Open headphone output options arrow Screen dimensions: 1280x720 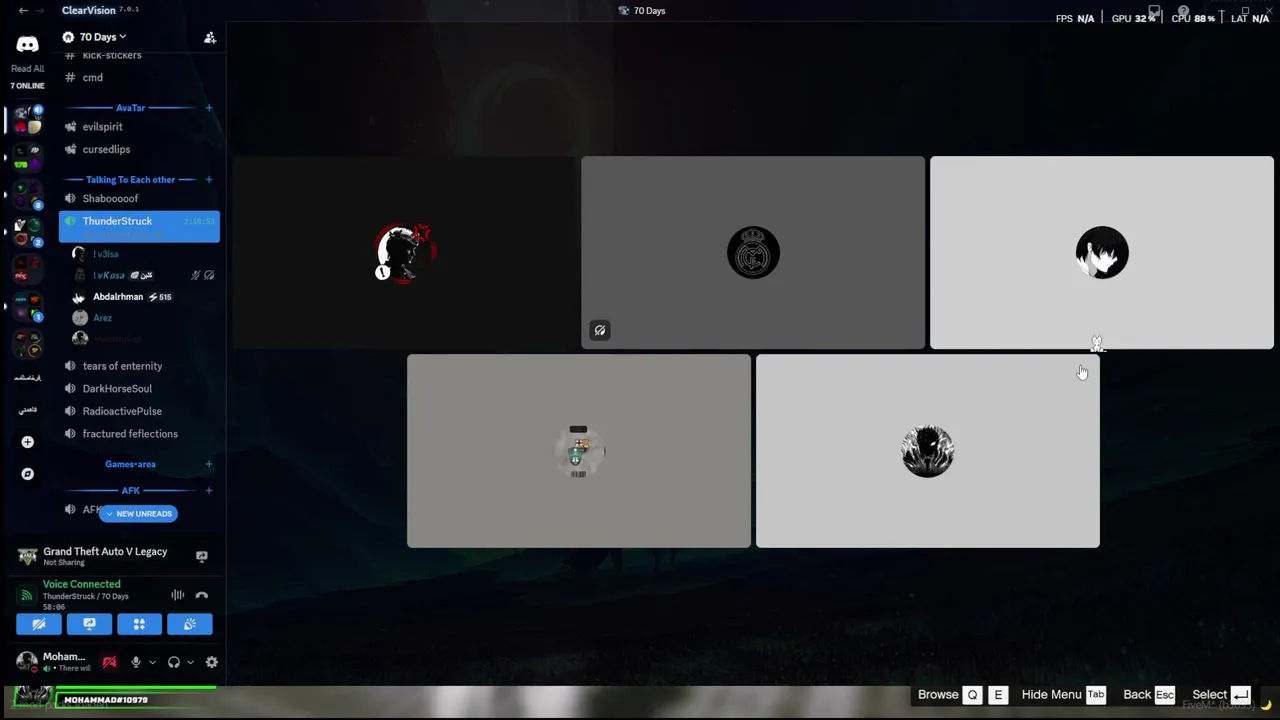click(190, 662)
